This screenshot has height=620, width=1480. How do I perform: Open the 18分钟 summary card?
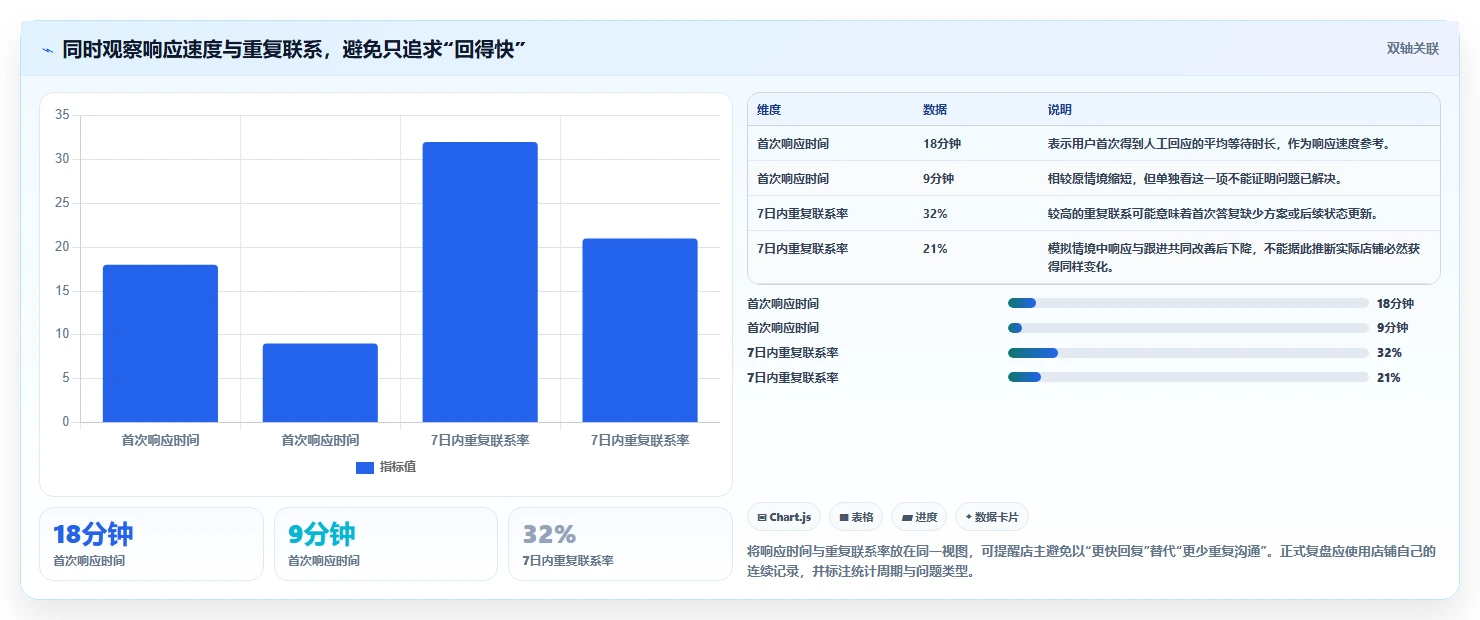tap(151, 544)
